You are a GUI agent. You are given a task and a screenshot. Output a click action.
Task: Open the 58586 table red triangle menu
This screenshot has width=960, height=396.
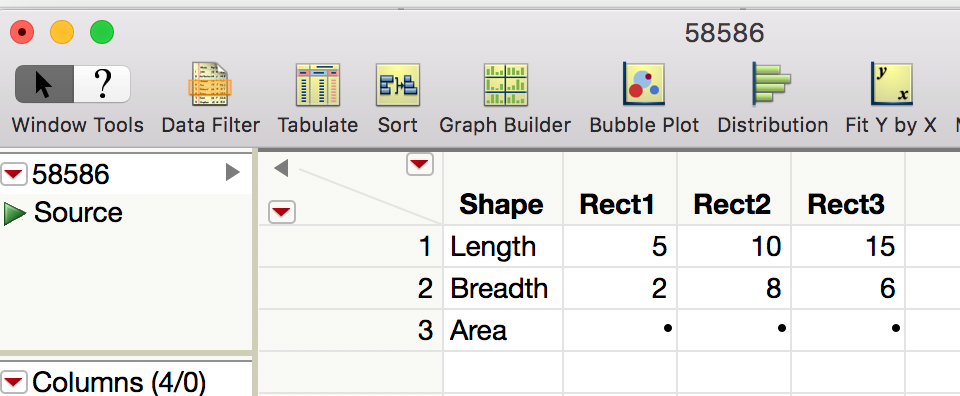(x=14, y=176)
